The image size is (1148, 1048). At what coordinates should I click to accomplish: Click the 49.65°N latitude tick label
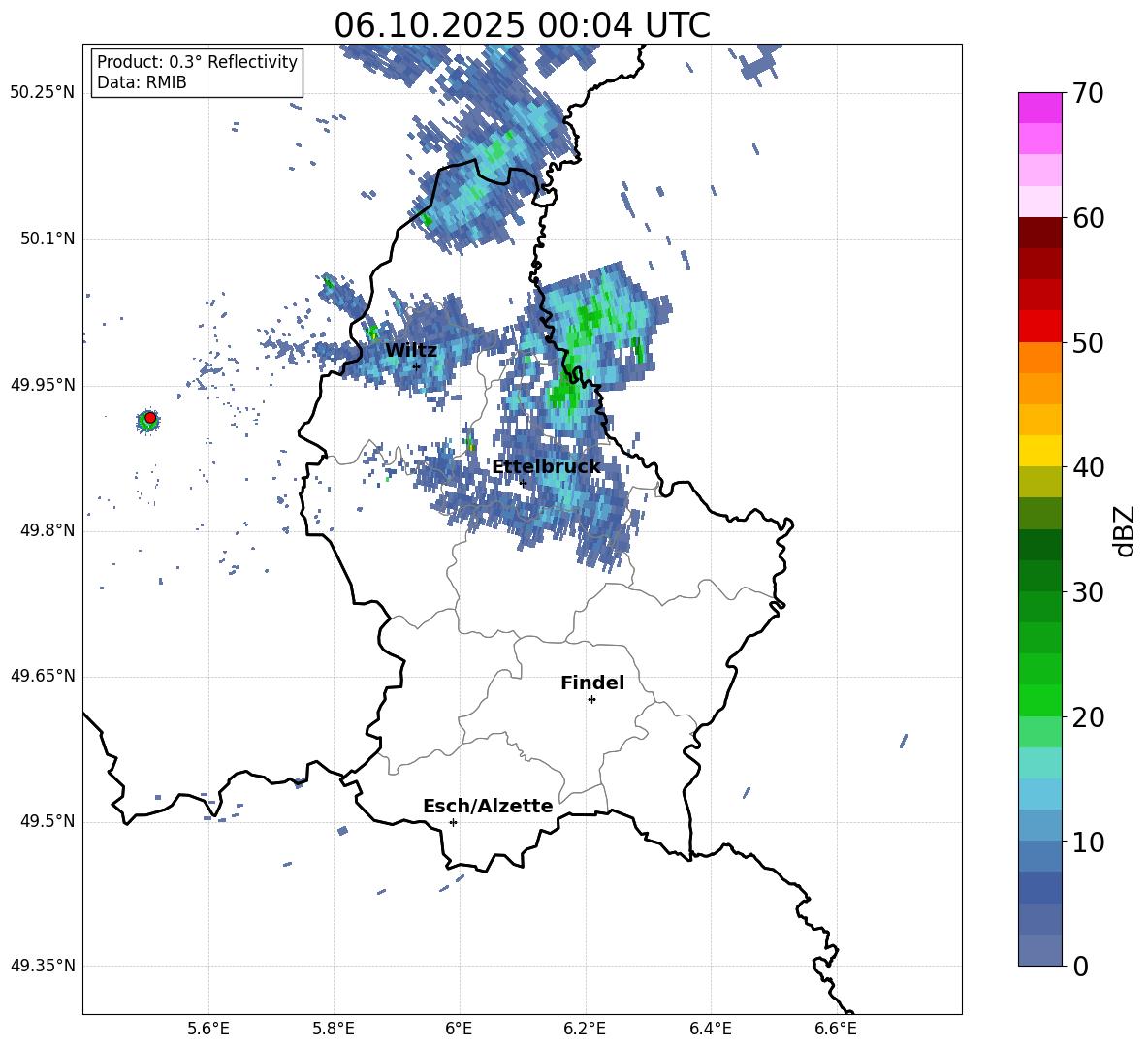43,676
